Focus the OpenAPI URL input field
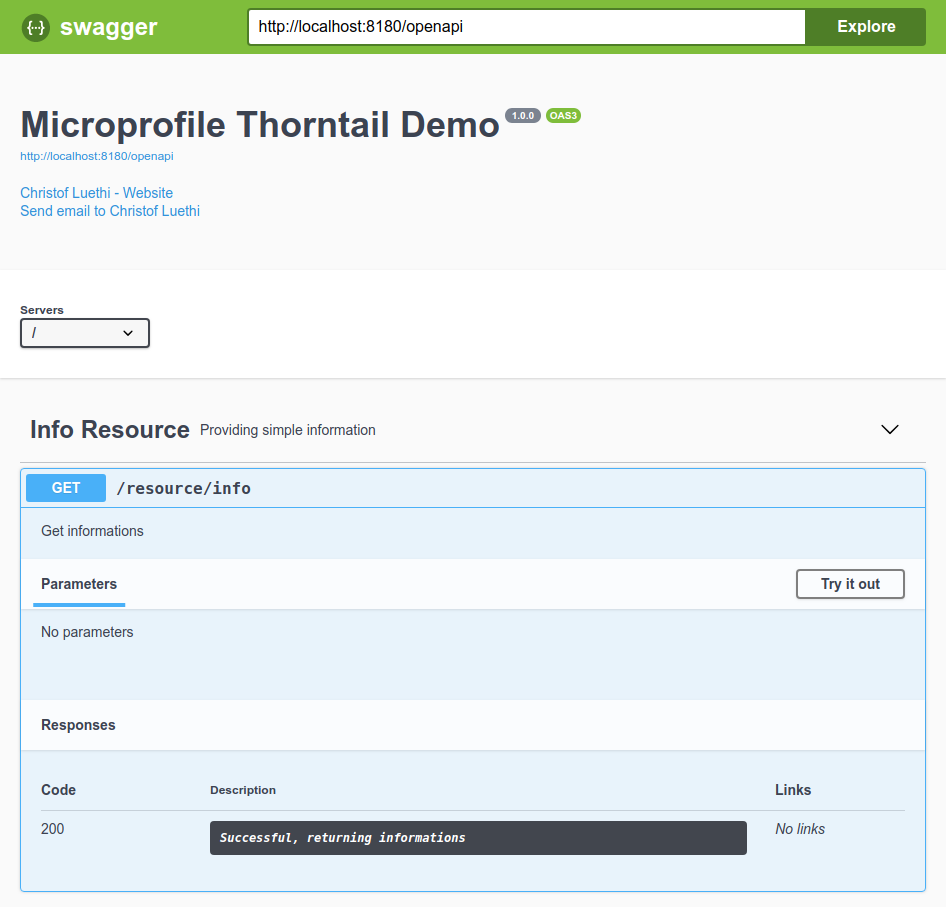The image size is (946, 907). (x=527, y=27)
